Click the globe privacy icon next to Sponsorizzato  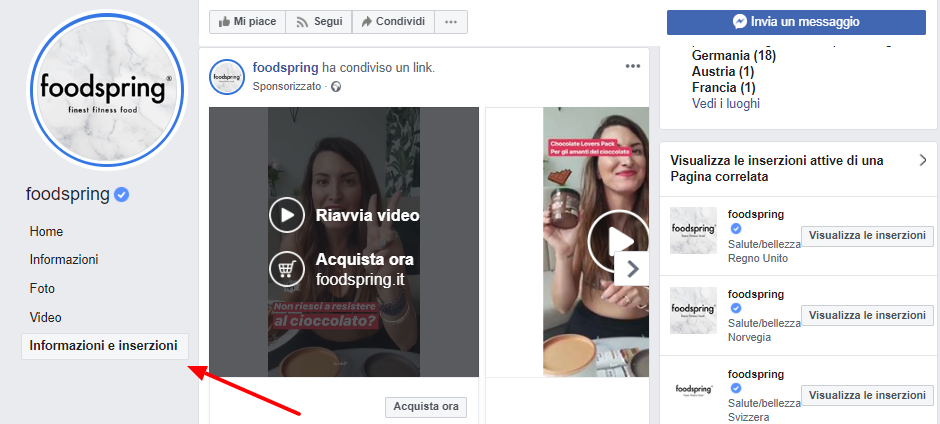click(336, 86)
